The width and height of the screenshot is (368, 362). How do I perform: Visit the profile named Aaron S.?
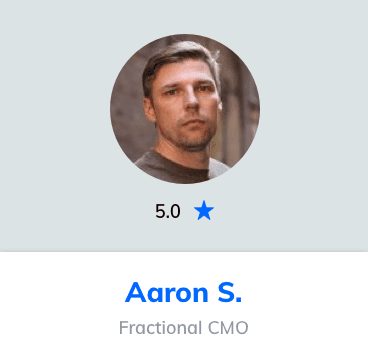183,292
